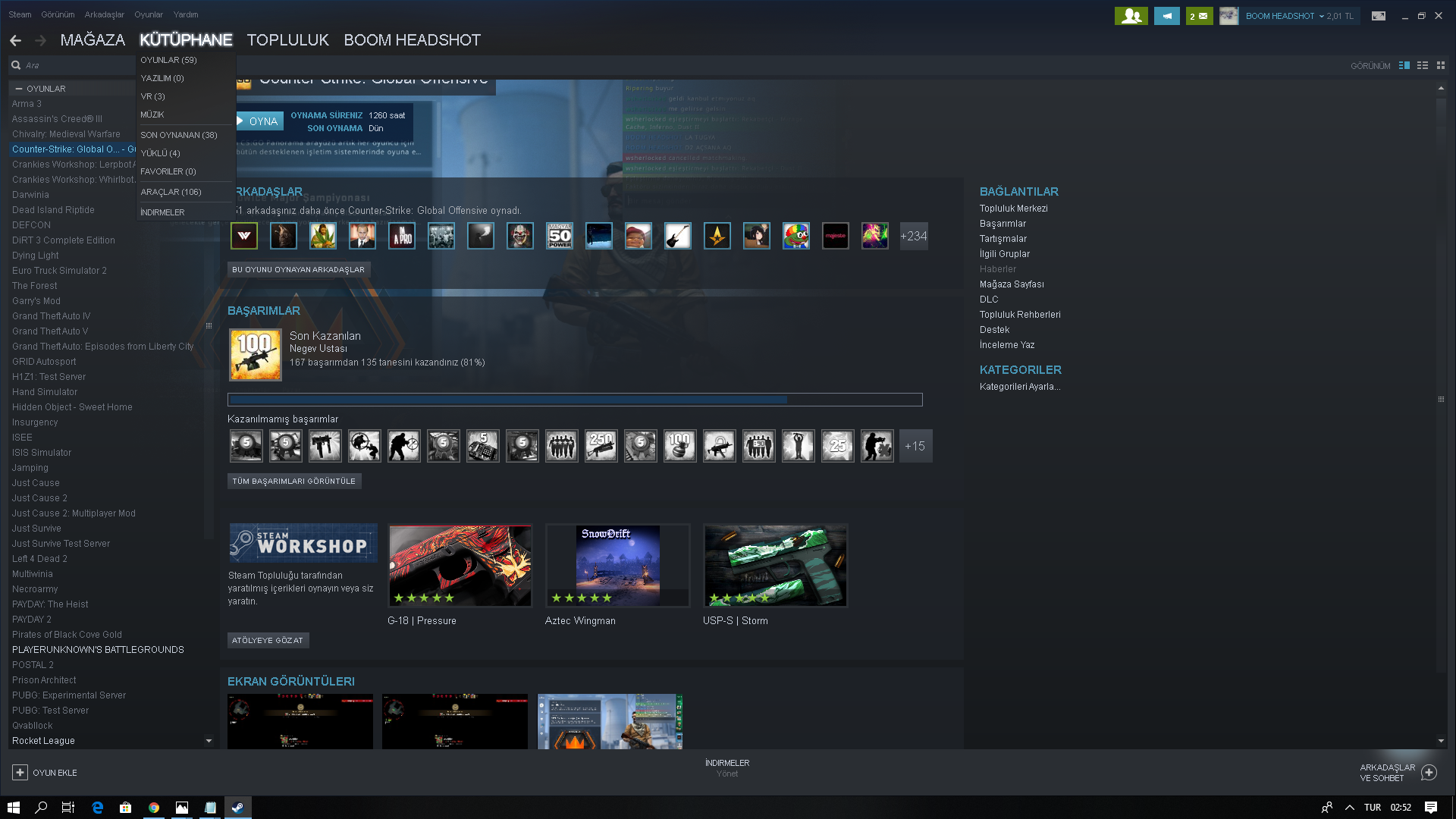
Task: Click the add game plus icon
Action: tap(20, 772)
